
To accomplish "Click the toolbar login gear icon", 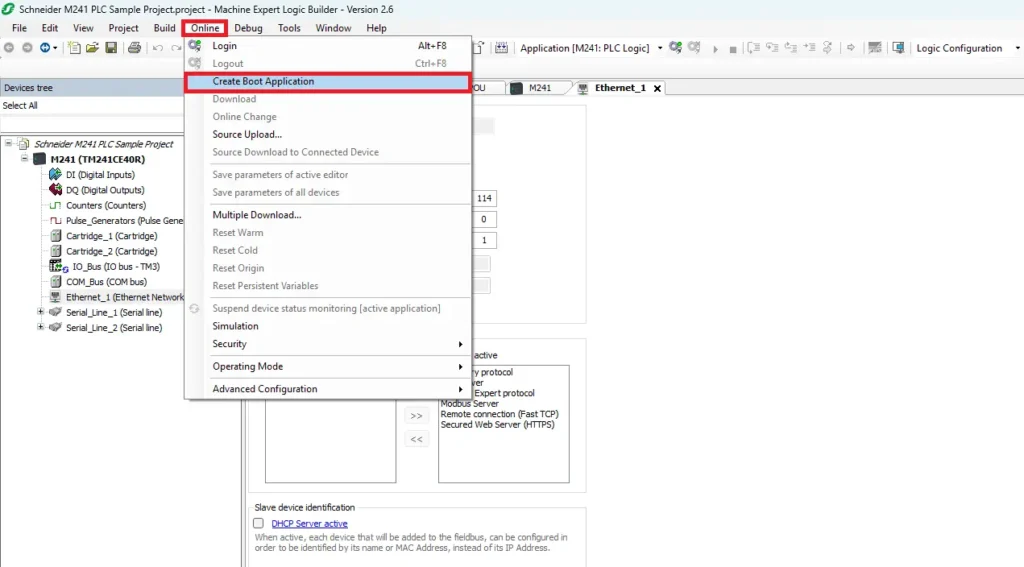I will click(676, 48).
